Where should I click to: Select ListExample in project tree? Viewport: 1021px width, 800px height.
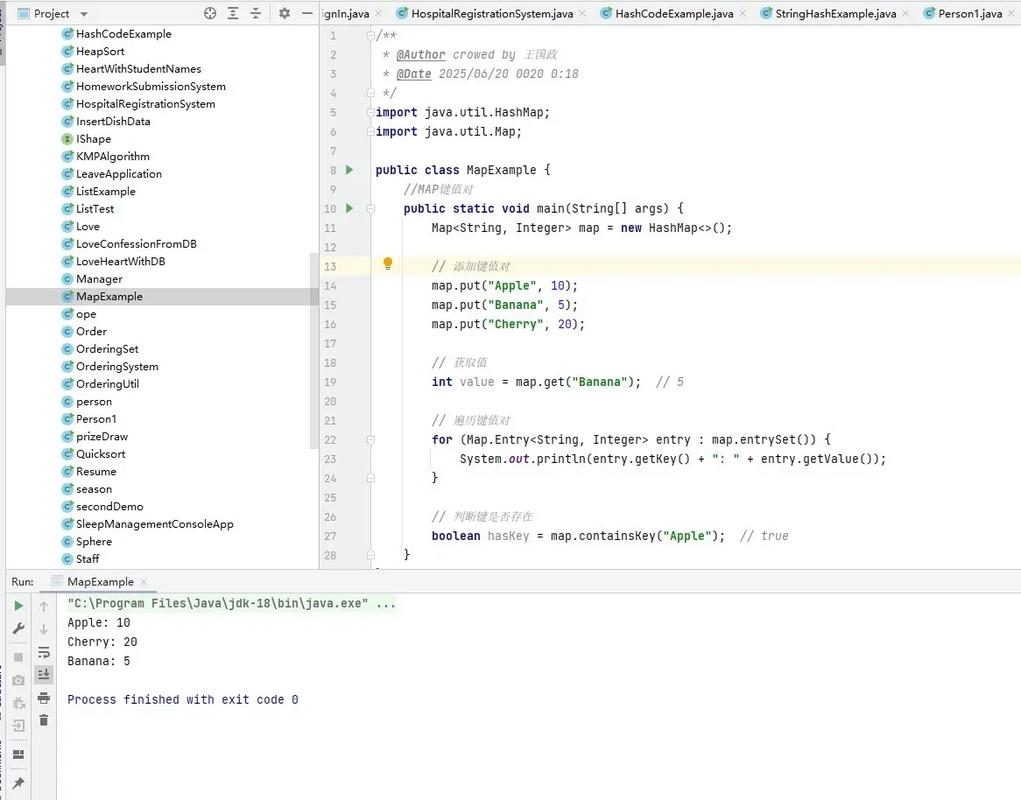pos(106,192)
